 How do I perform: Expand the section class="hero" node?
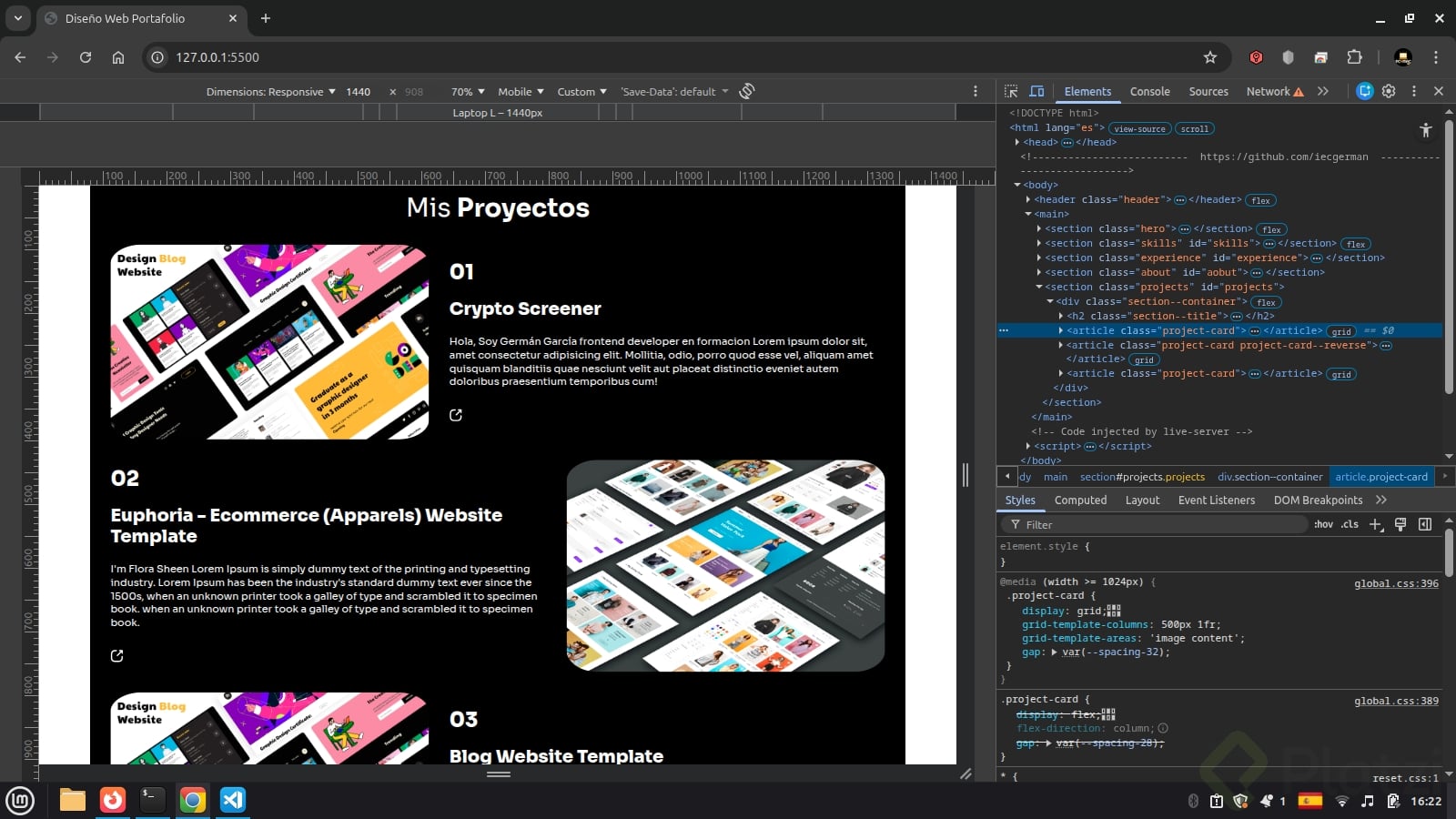[1039, 229]
